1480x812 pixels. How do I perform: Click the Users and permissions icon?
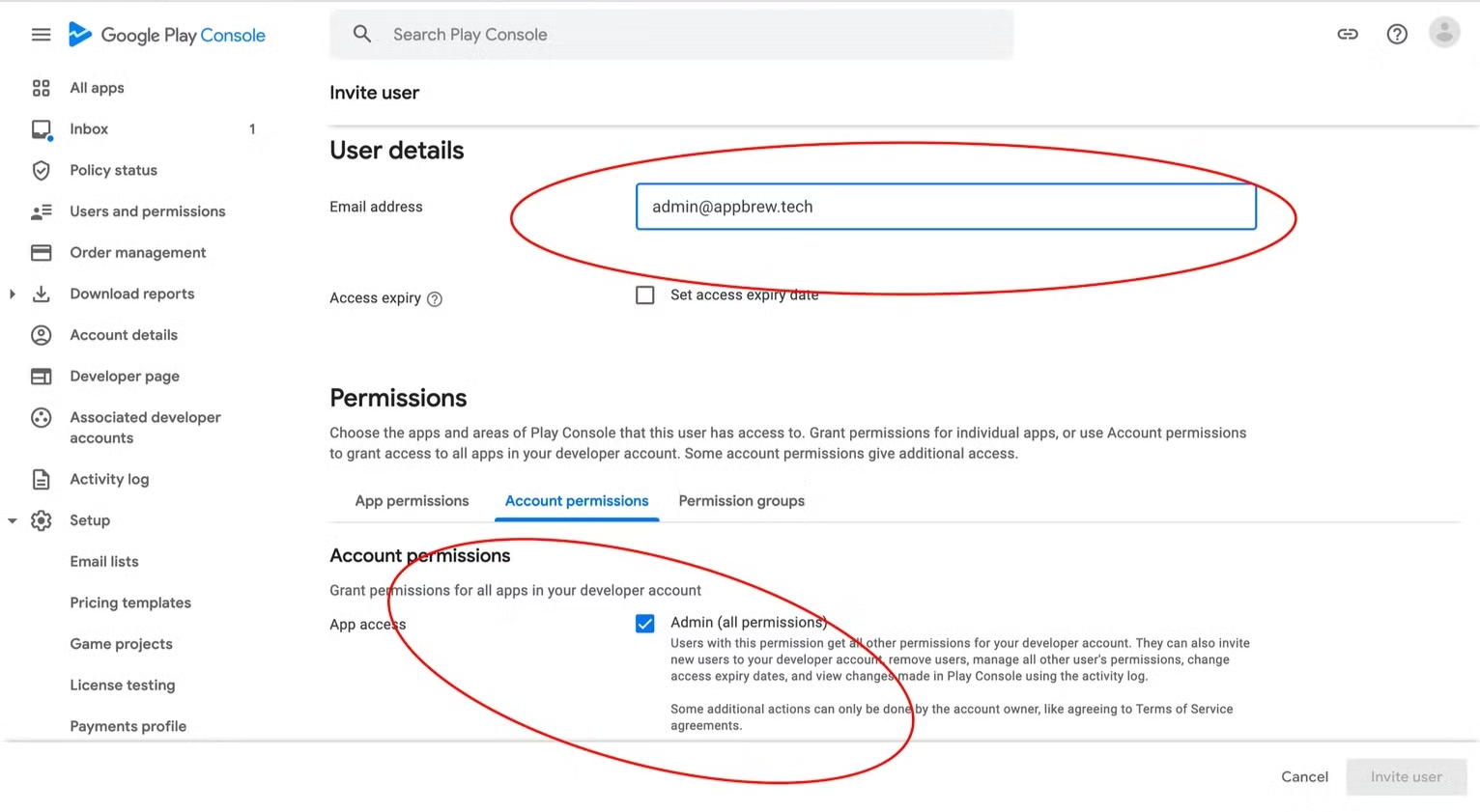pyautogui.click(x=42, y=211)
